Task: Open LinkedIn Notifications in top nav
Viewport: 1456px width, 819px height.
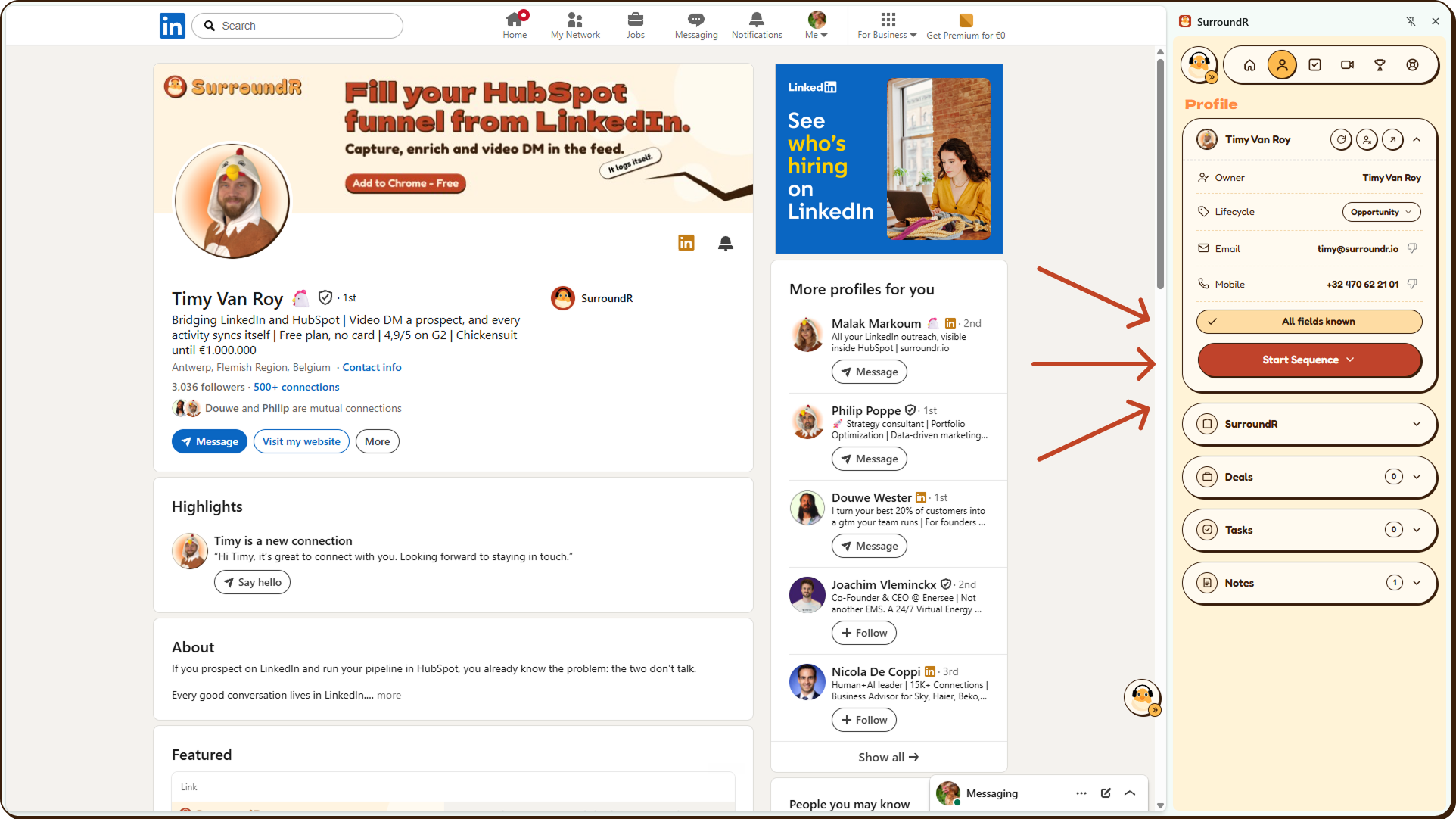Action: tap(757, 25)
